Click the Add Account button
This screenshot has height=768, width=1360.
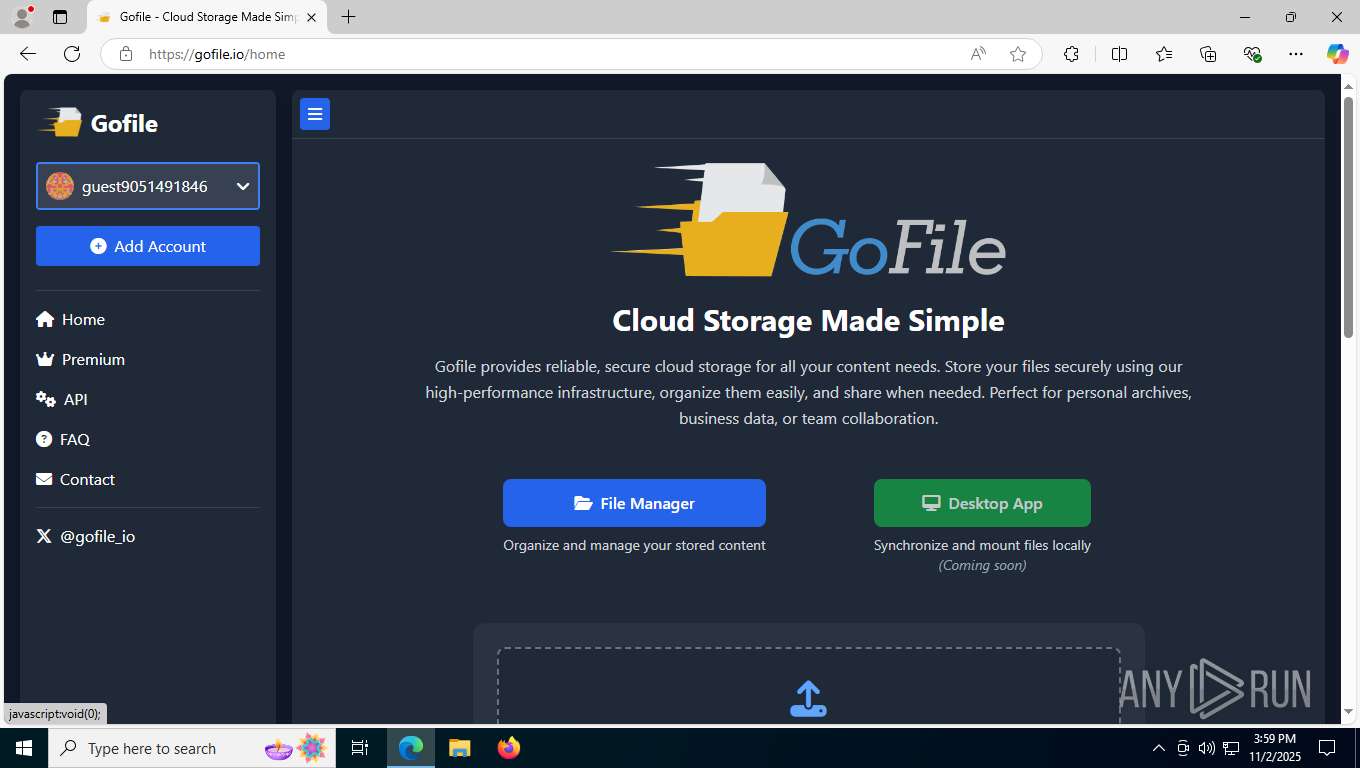(148, 246)
